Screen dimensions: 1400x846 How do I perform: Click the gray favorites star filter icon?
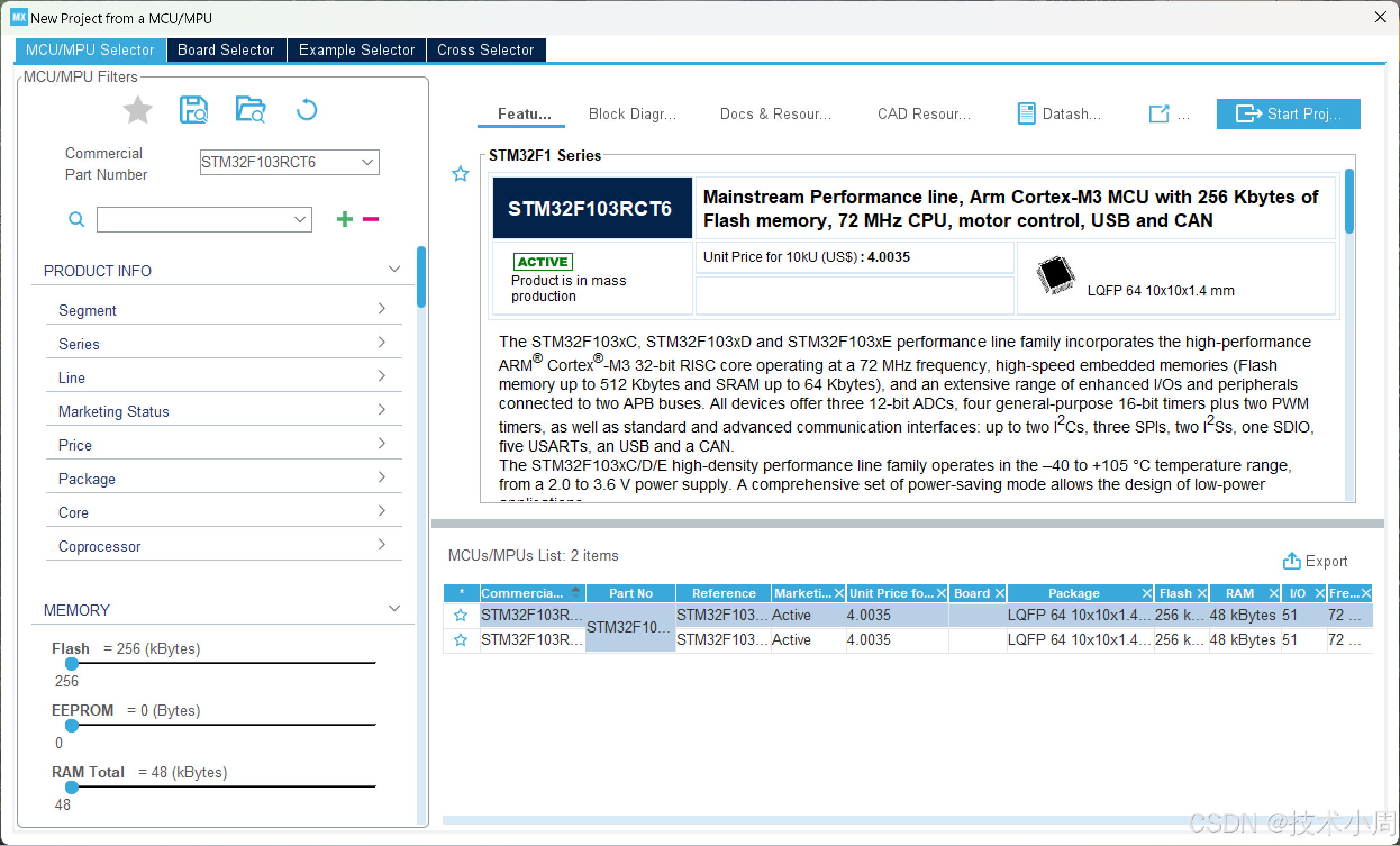(138, 110)
